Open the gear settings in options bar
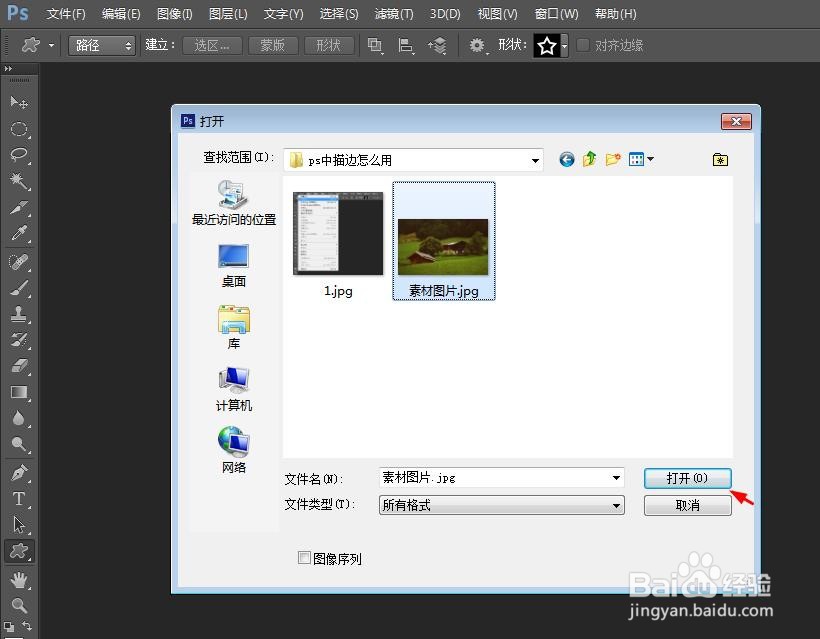The image size is (820, 639). click(x=476, y=45)
